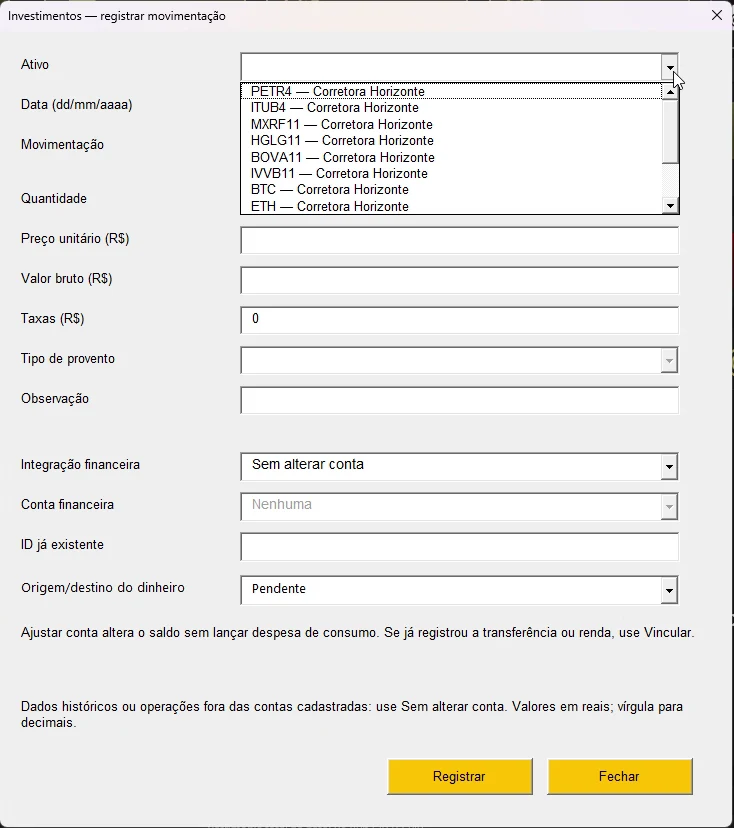This screenshot has height=828, width=734.
Task: Click the Origem/destino do dinheiro label
Action: pos(103,588)
